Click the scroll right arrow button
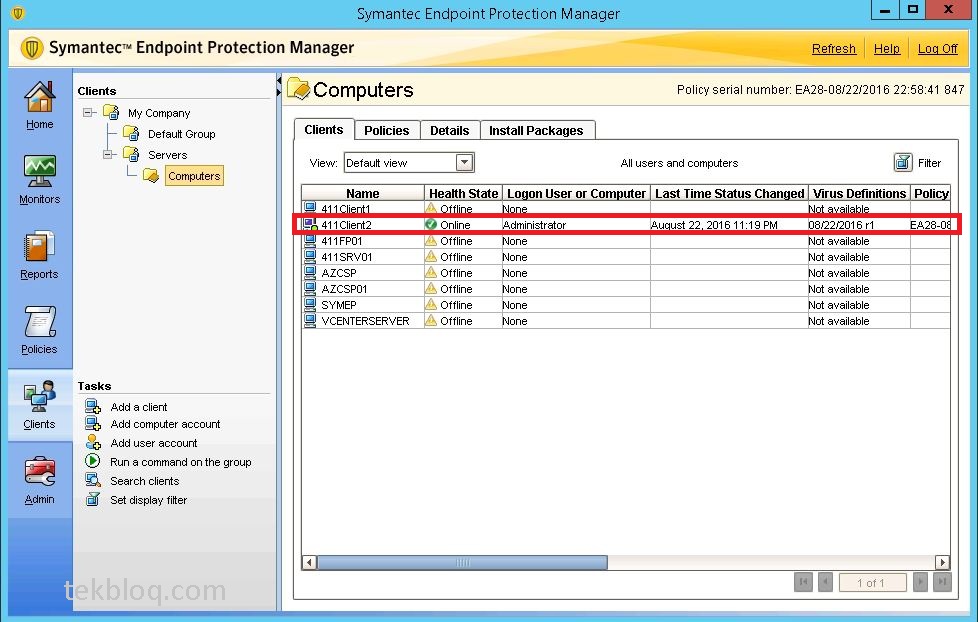 click(x=942, y=562)
